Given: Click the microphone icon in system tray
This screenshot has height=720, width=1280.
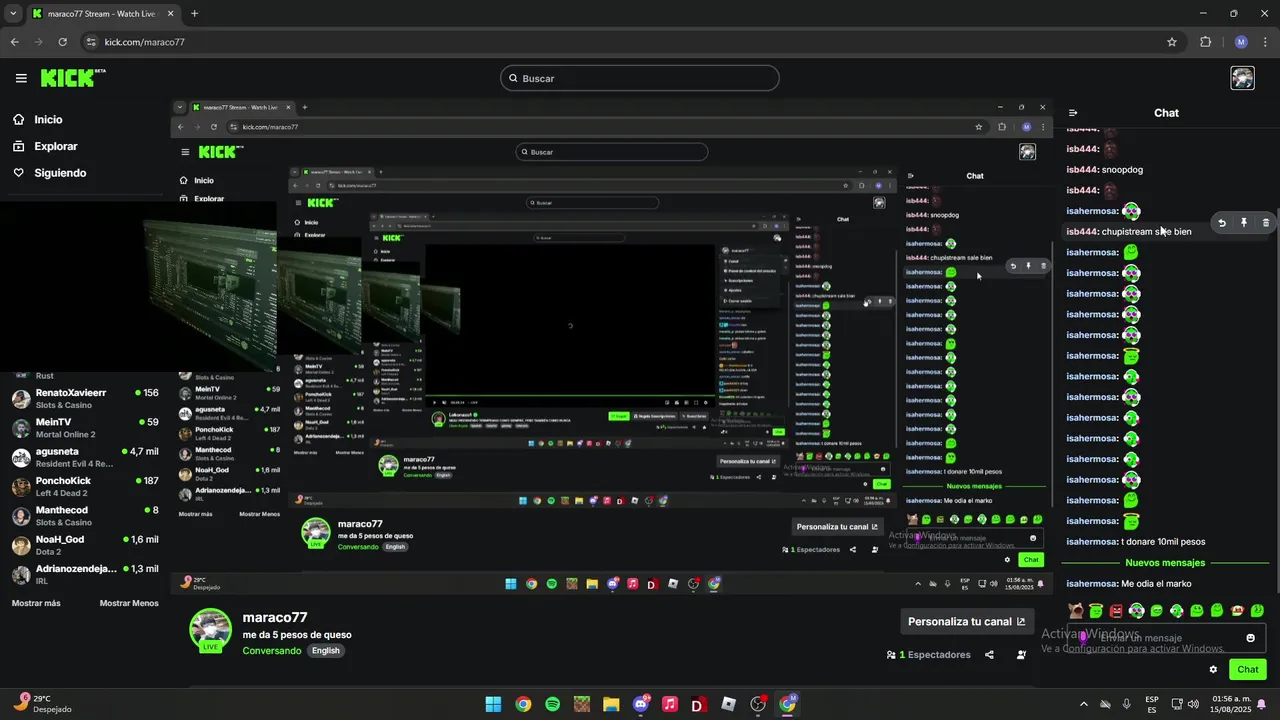Looking at the screenshot, I should (x=1127, y=704).
